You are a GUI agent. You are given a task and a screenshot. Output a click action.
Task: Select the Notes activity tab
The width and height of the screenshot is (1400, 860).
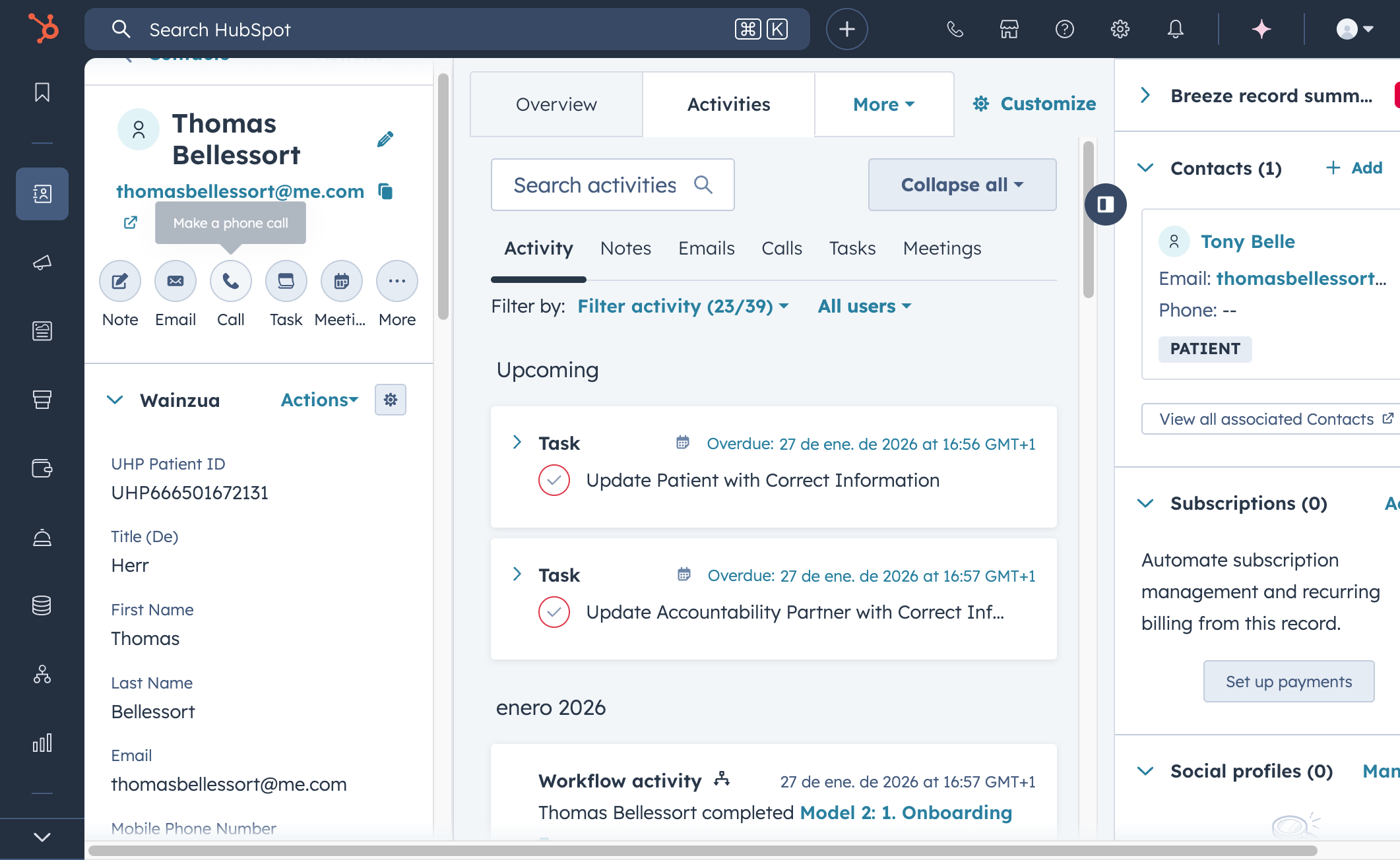click(625, 248)
